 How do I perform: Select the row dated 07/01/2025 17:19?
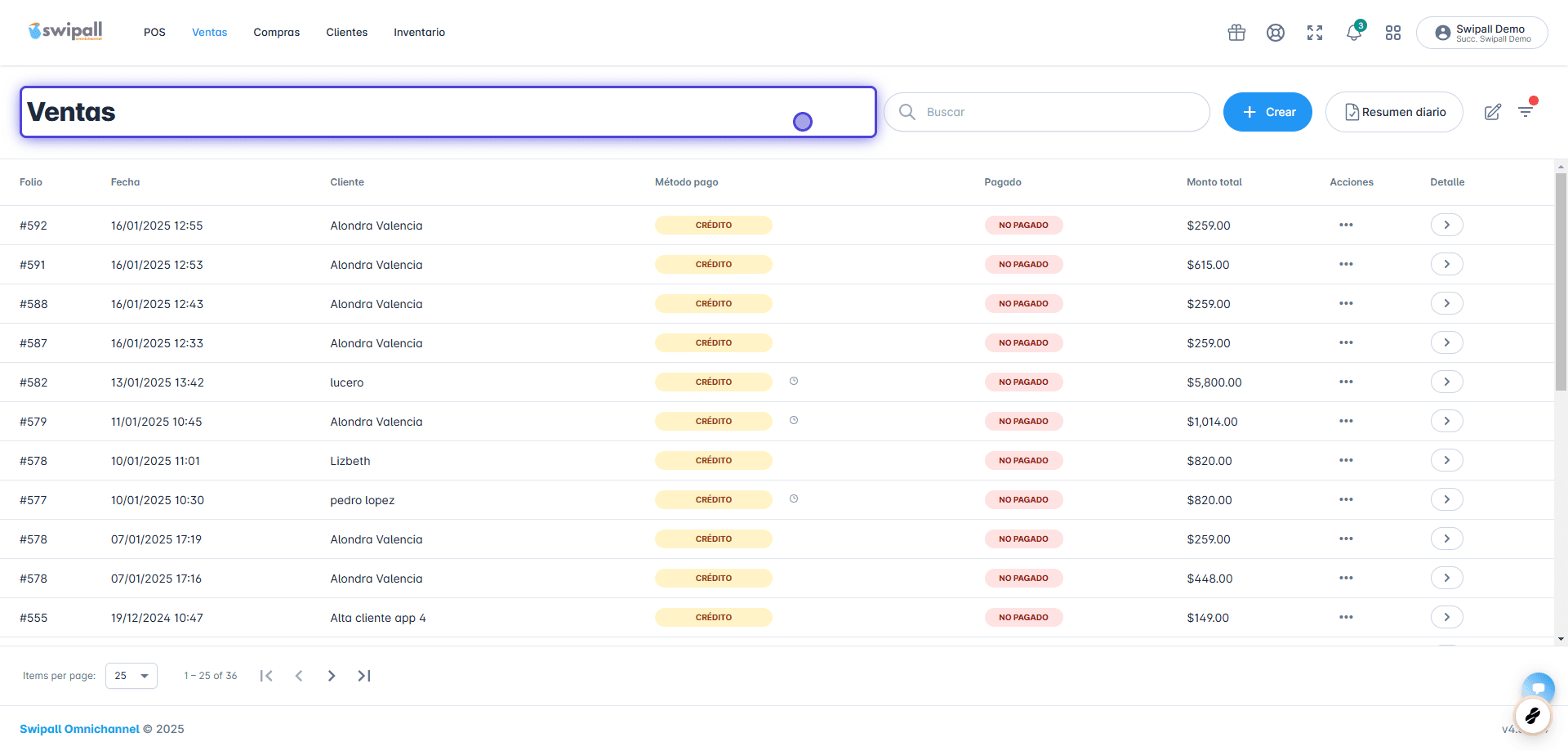[777, 539]
